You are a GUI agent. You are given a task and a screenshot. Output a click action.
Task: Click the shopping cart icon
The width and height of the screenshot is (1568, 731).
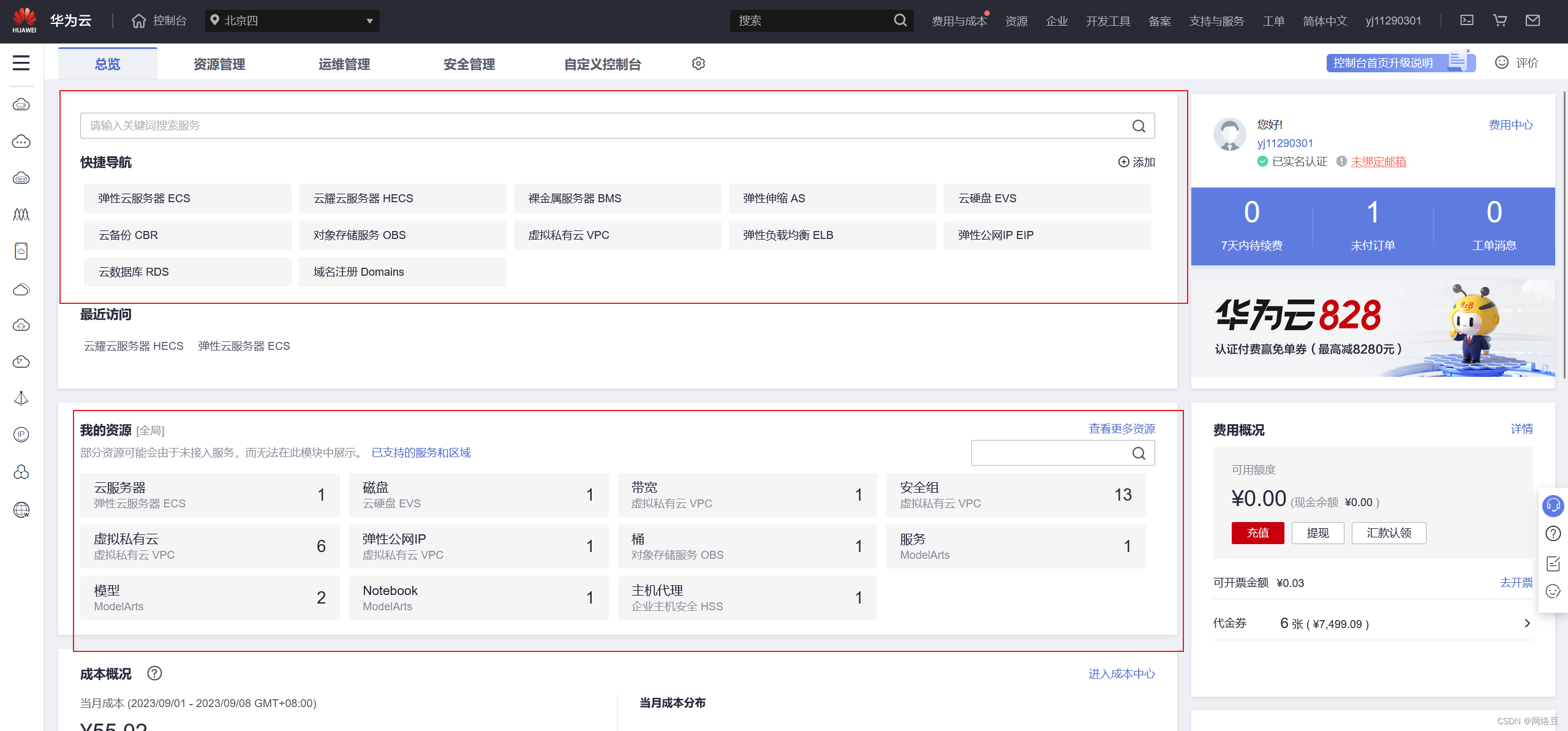click(1500, 20)
